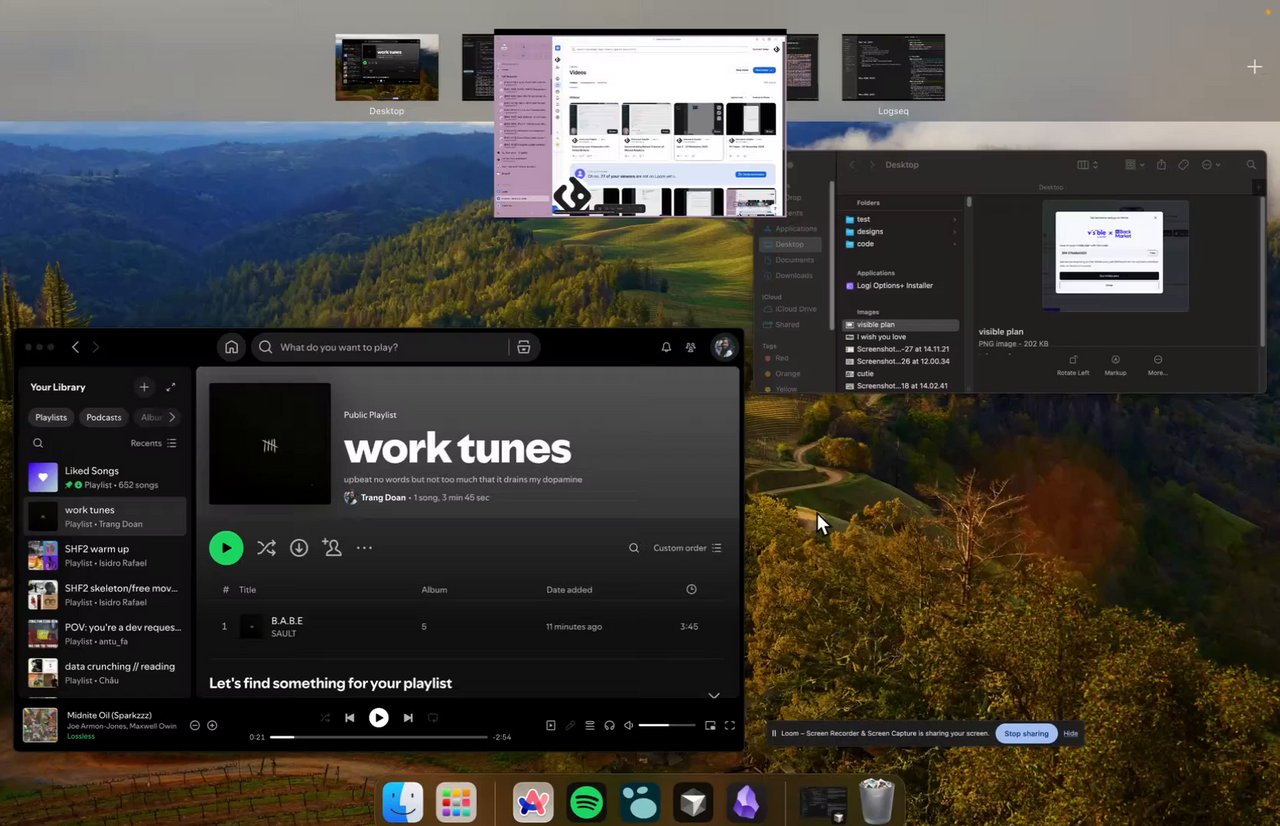
Task: Click the plus icon in Your Library
Action: pos(144,387)
